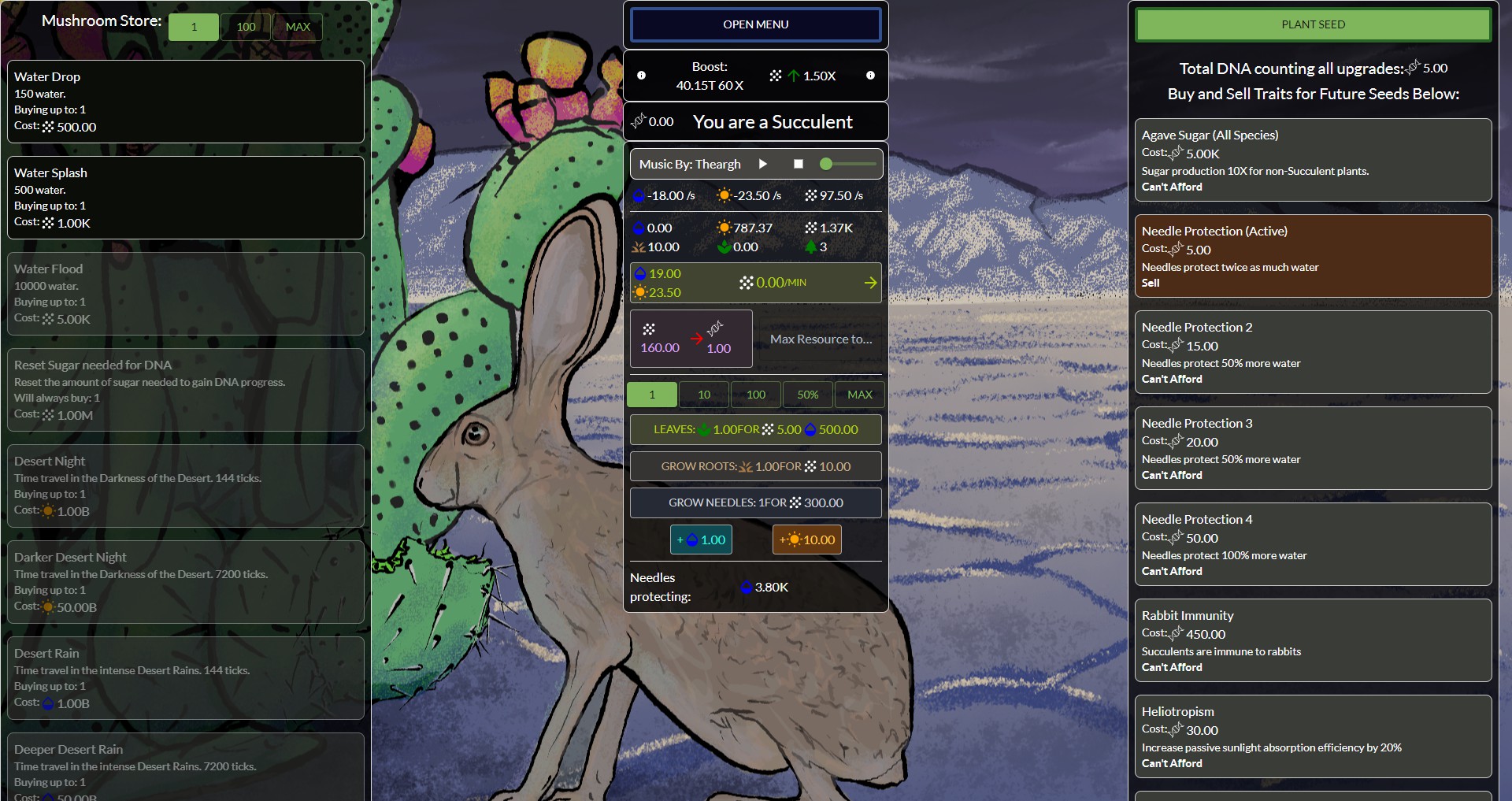Click the GROW ROOTS button
Image resolution: width=1512 pixels, height=801 pixels.
pyautogui.click(x=756, y=466)
